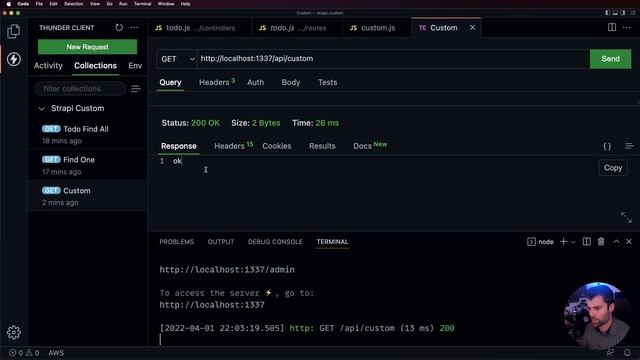Close the Custom request tab
This screenshot has width=640, height=360.
pos(472,27)
